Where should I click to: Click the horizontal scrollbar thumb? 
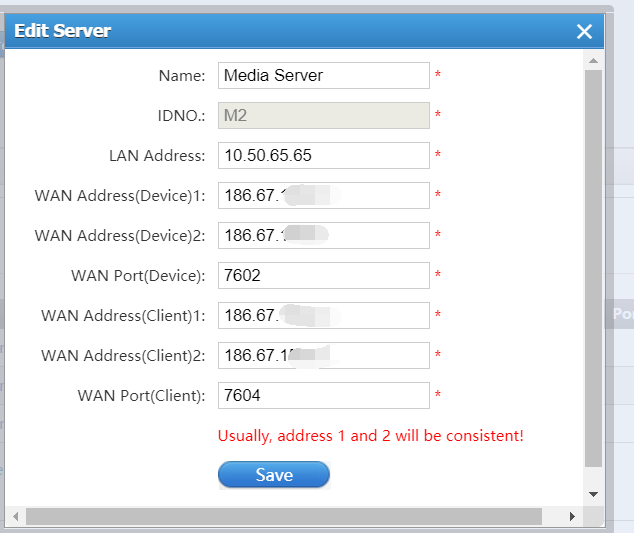[284, 516]
